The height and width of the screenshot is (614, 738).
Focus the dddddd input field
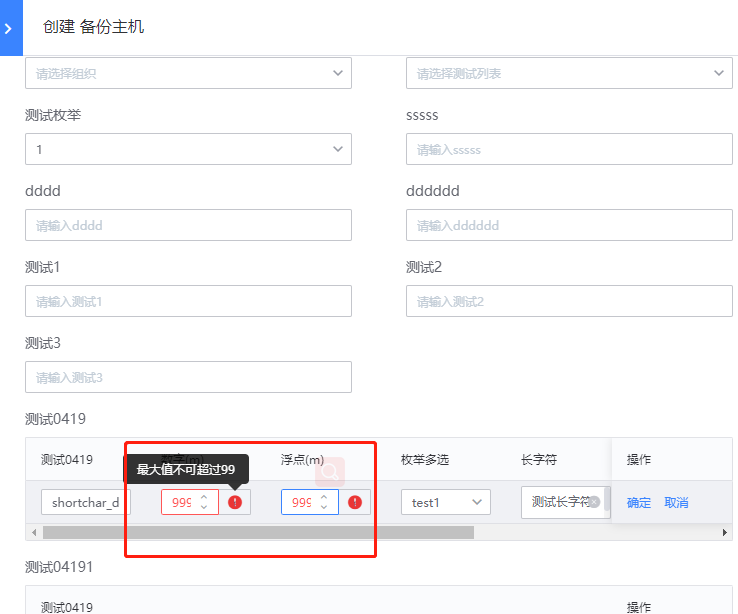click(569, 225)
